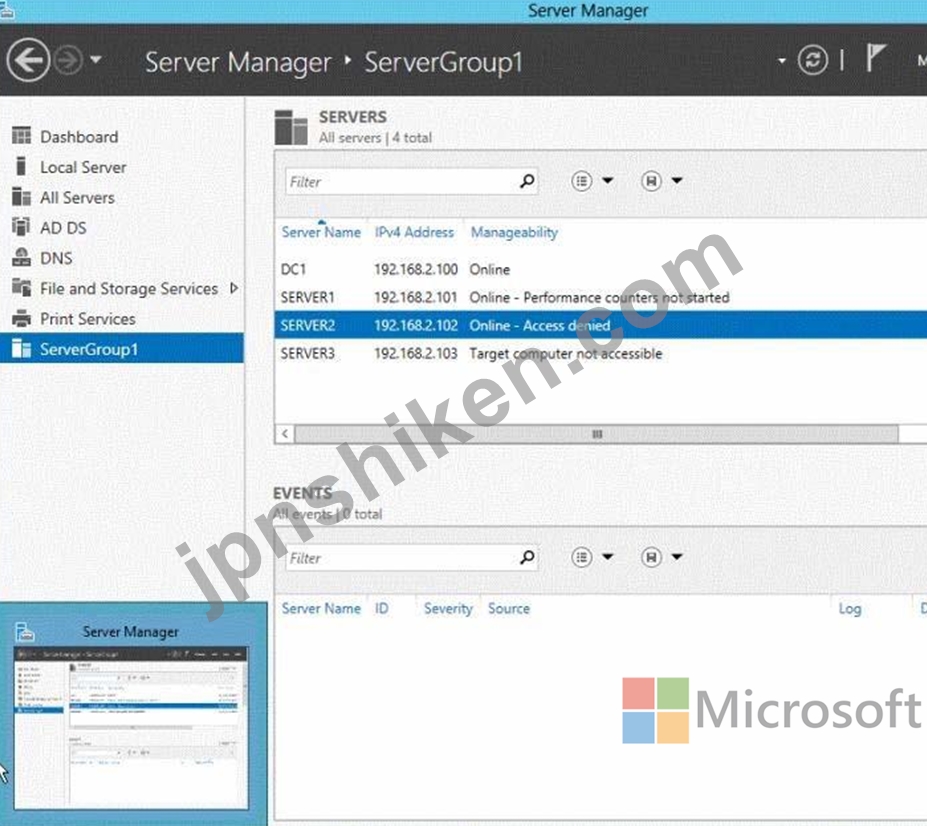Click the File and Storage Services icon
This screenshot has height=826, width=927.
point(21,287)
